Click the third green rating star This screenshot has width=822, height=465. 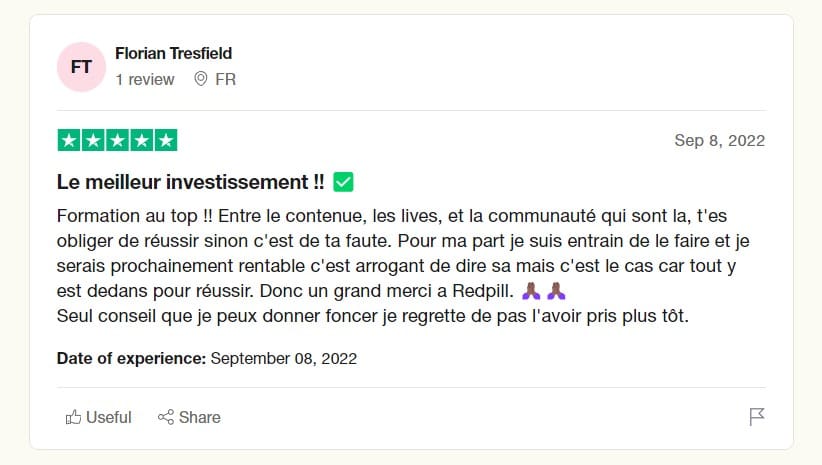point(117,140)
